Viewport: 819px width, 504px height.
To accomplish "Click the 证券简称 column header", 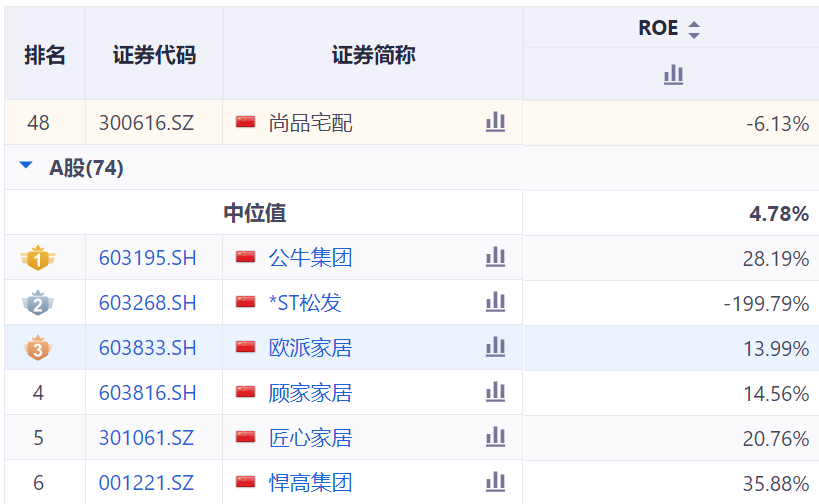I will point(373,55).
